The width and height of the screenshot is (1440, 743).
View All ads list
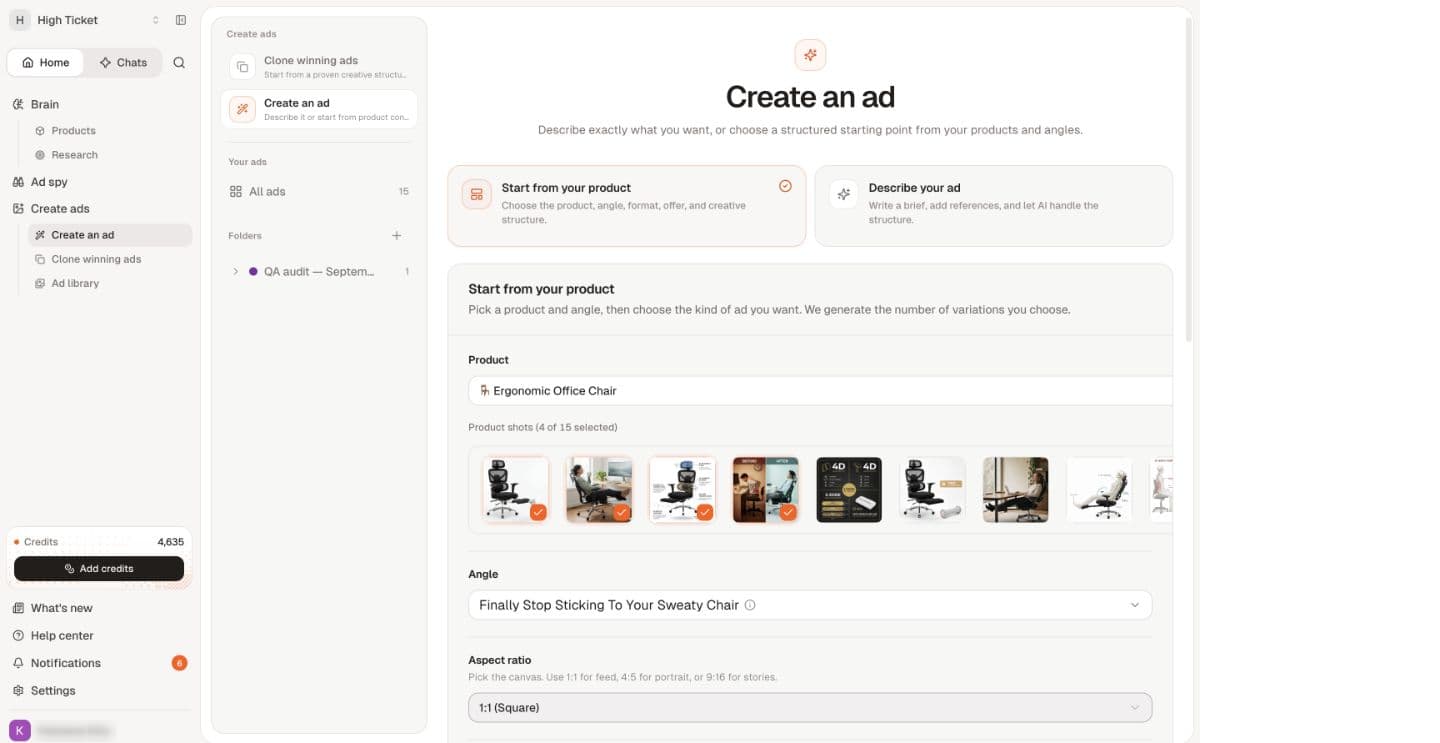[x=319, y=191]
